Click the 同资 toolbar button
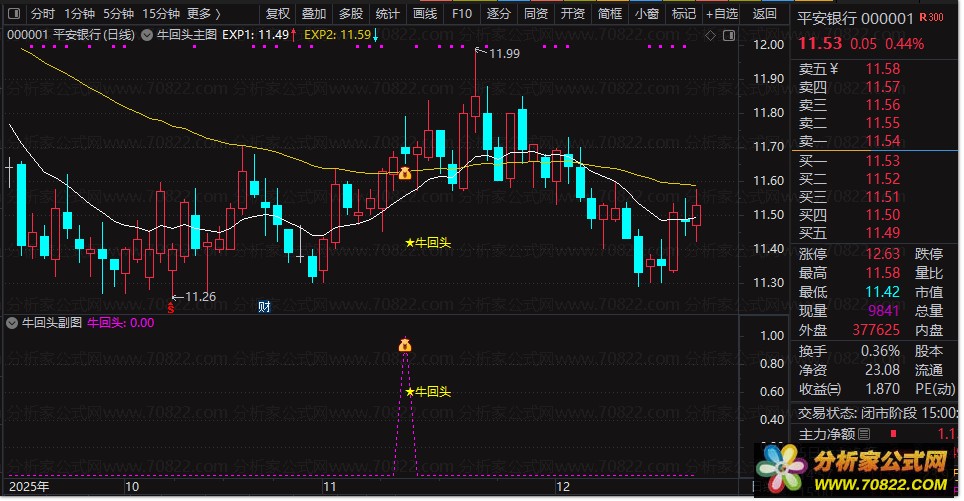Viewport: 964px width, 501px height. [535, 14]
